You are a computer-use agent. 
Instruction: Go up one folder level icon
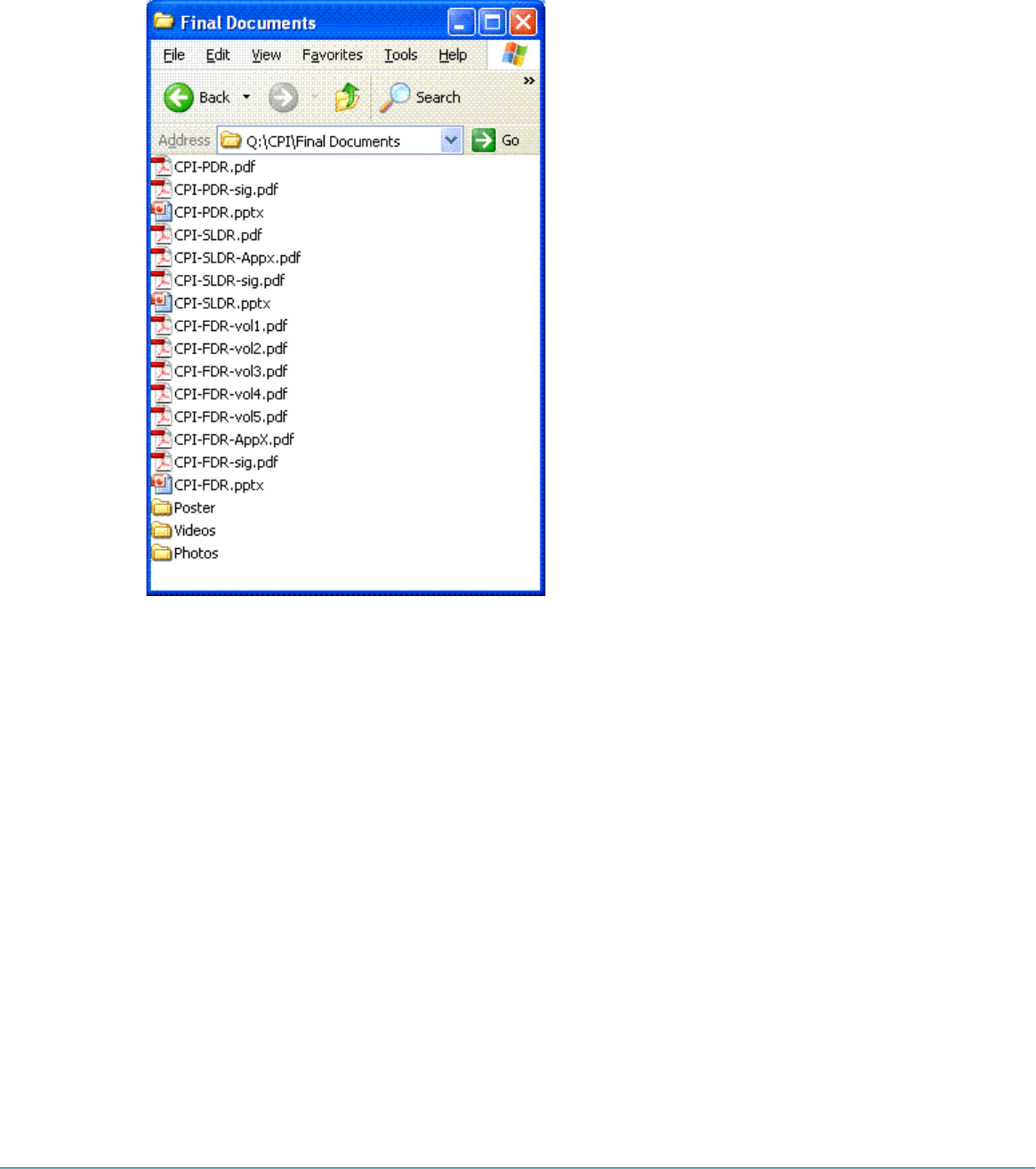[x=347, y=98]
